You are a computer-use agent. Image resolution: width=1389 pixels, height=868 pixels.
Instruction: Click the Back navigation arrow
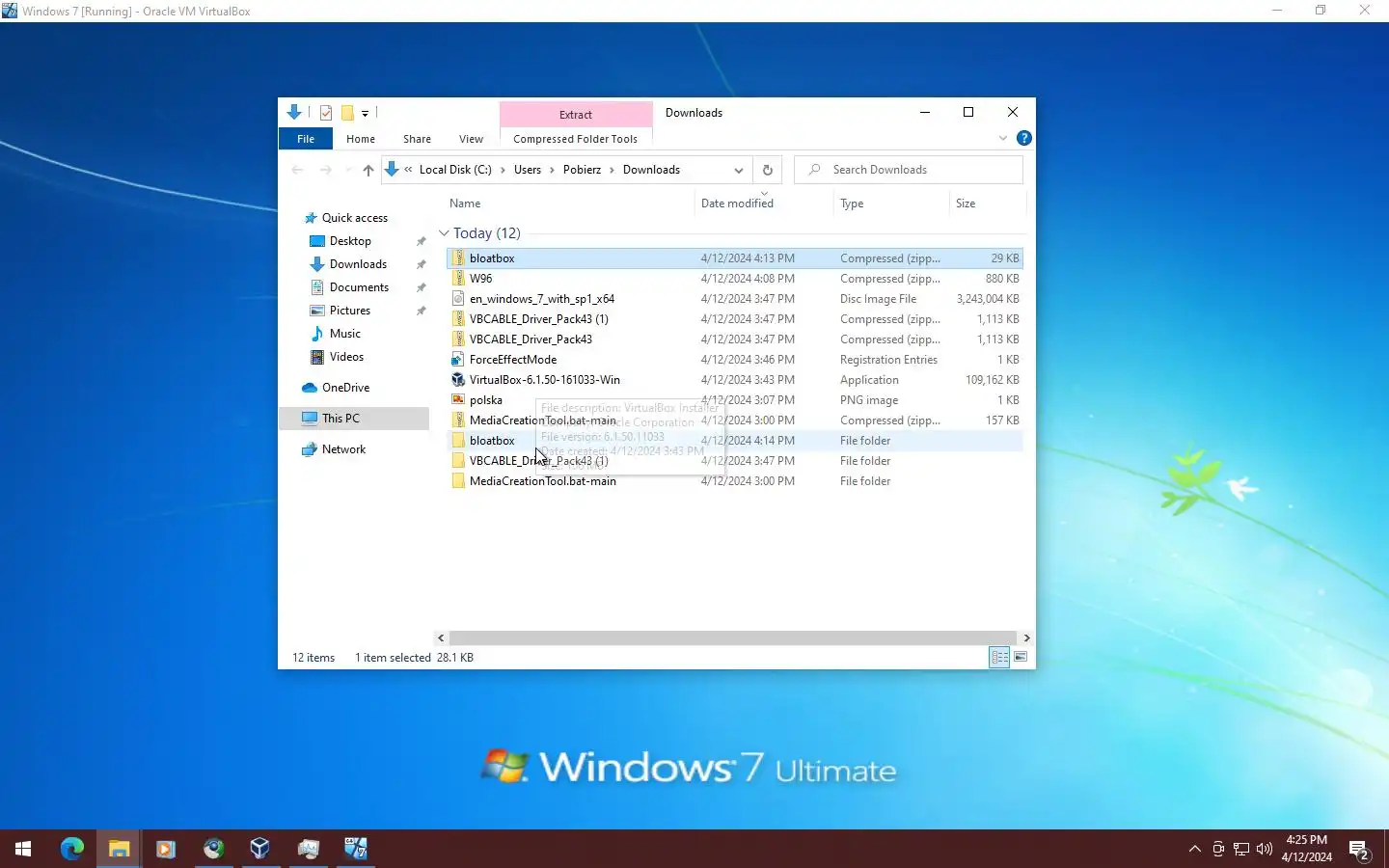tap(297, 170)
